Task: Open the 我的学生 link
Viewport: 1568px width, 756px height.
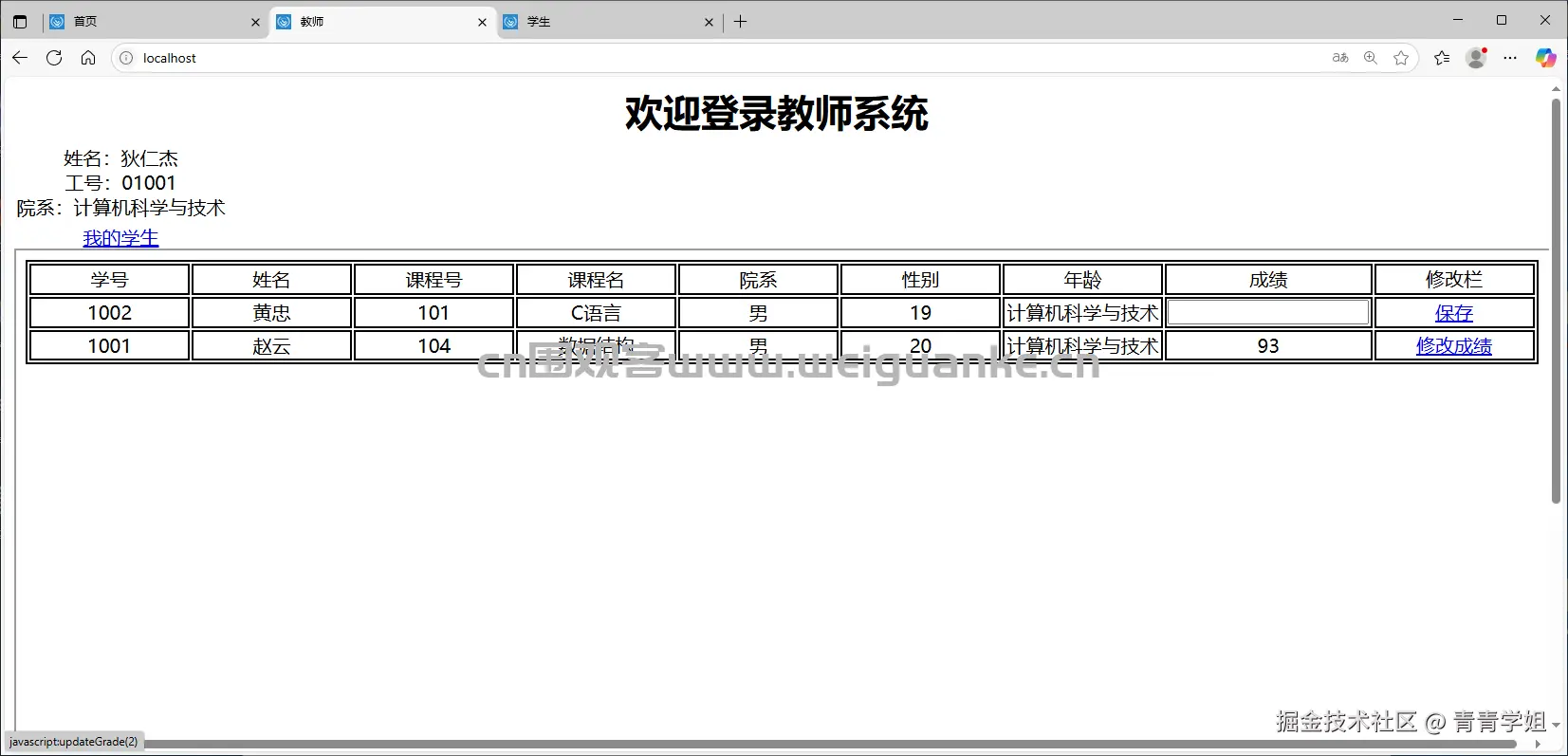Action: 120,238
